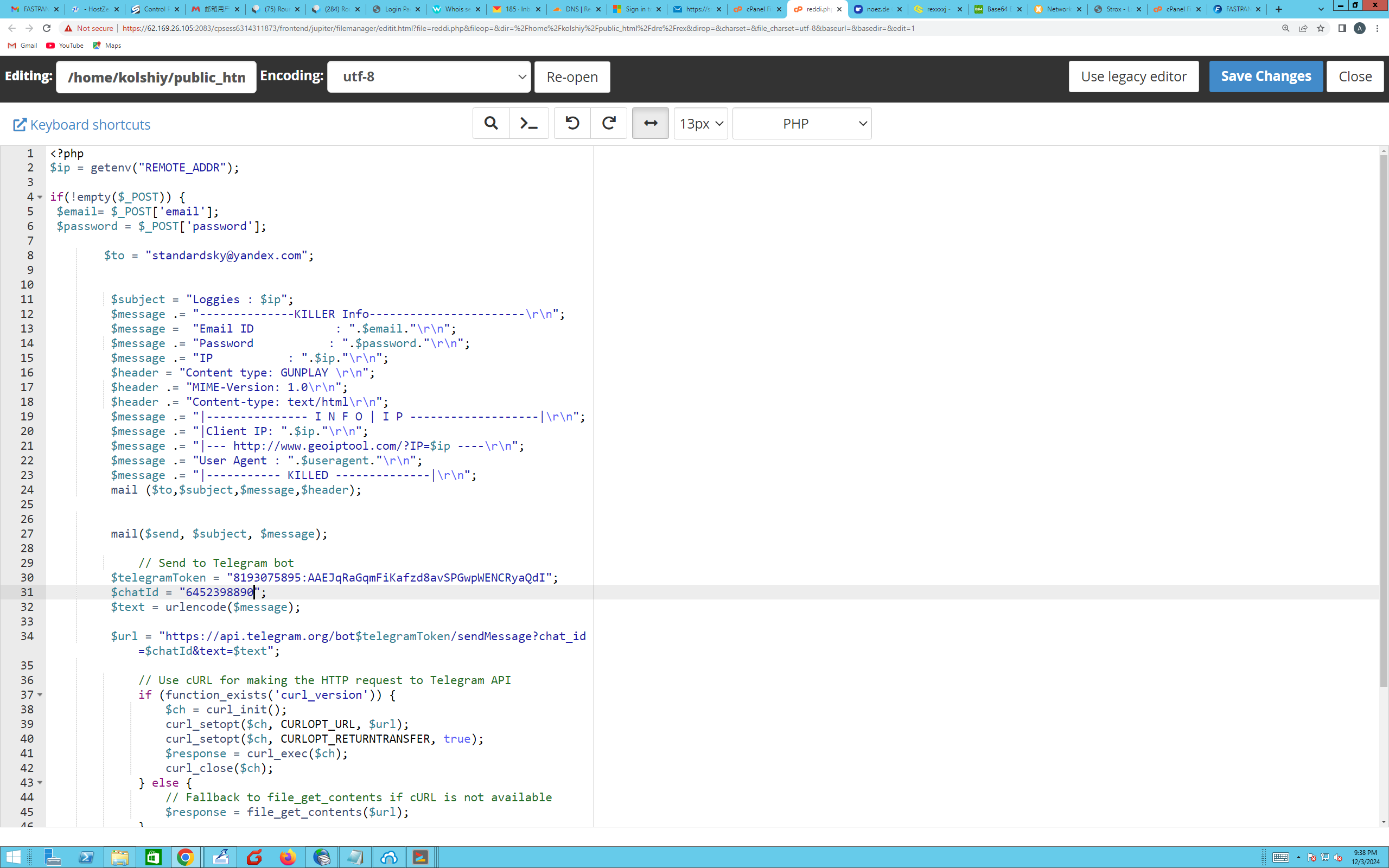
Task: Click Save Changes button
Action: tap(1266, 76)
